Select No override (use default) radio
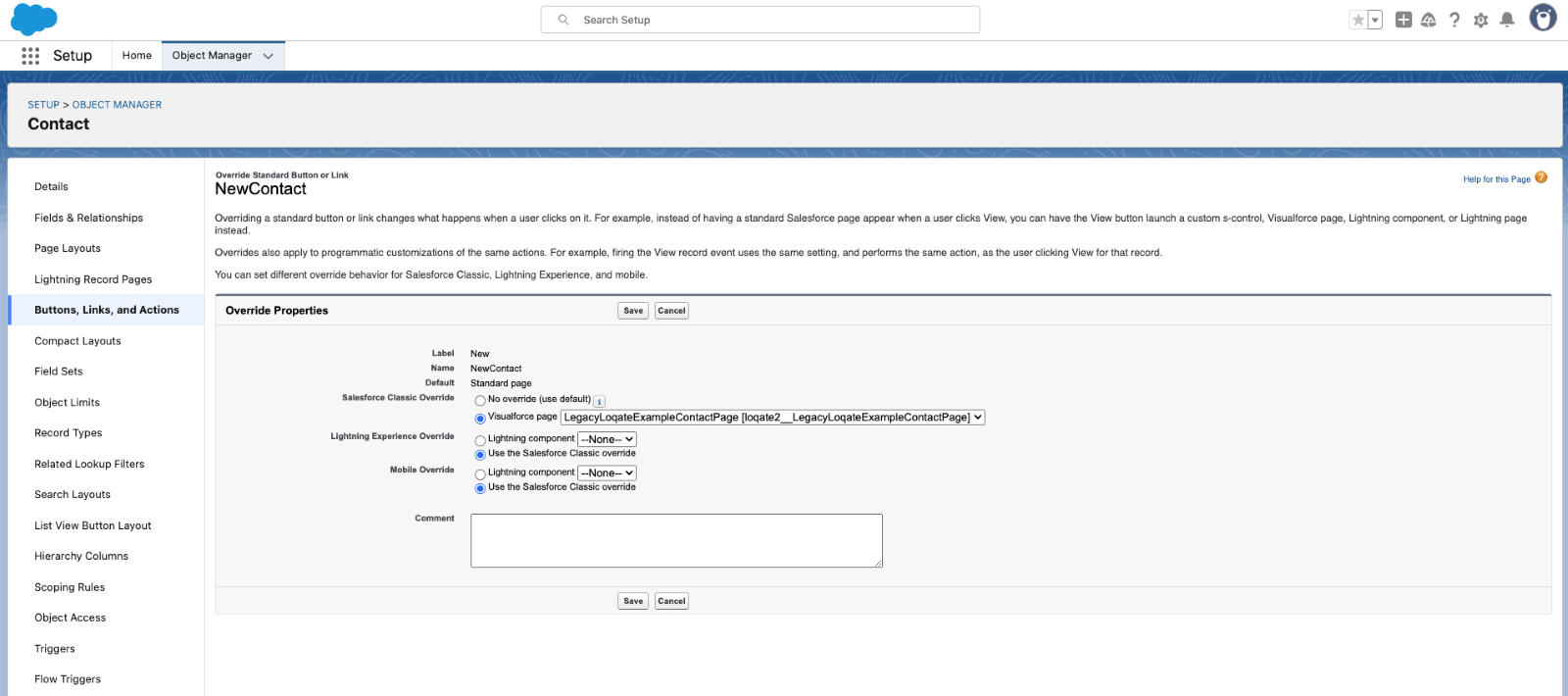 (480, 401)
